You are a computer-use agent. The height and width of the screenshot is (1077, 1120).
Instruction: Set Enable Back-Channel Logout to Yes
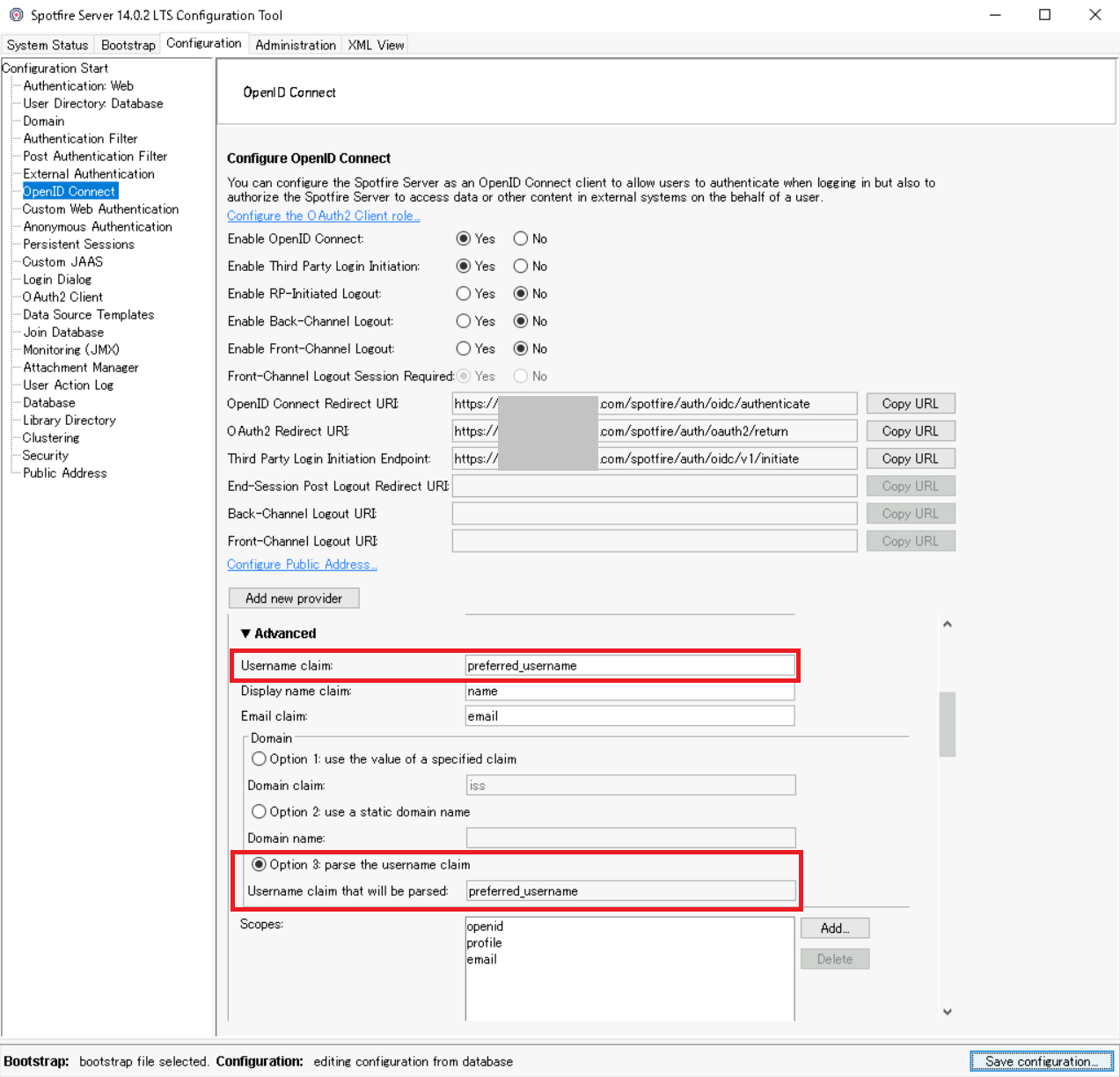coord(464,321)
